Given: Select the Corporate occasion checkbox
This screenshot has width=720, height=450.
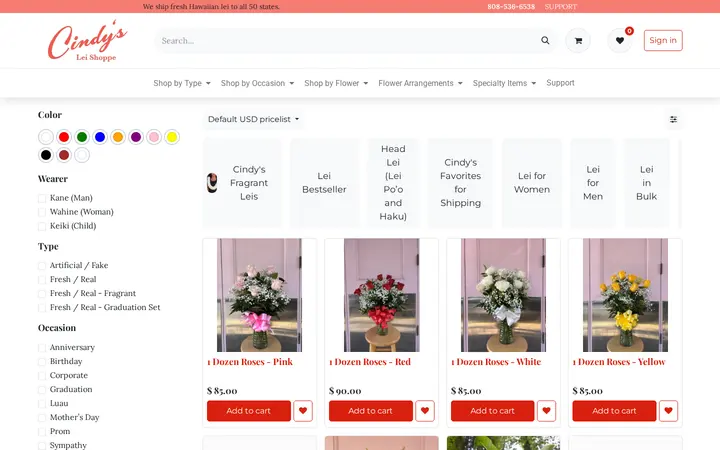Looking at the screenshot, I should tap(42, 376).
